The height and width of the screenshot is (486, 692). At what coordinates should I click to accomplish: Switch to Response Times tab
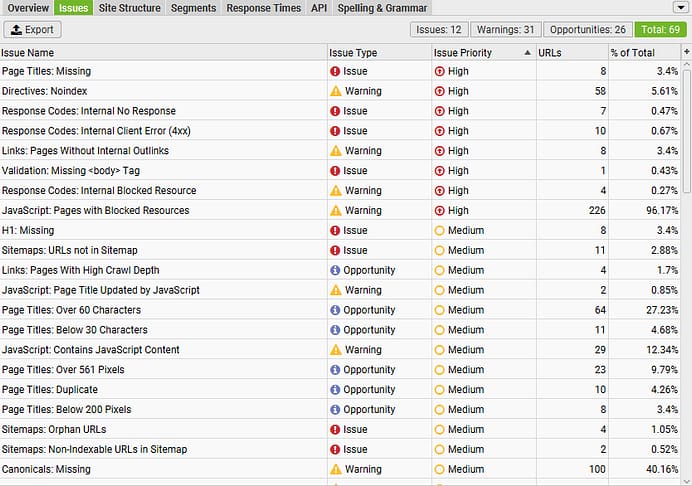(x=263, y=8)
